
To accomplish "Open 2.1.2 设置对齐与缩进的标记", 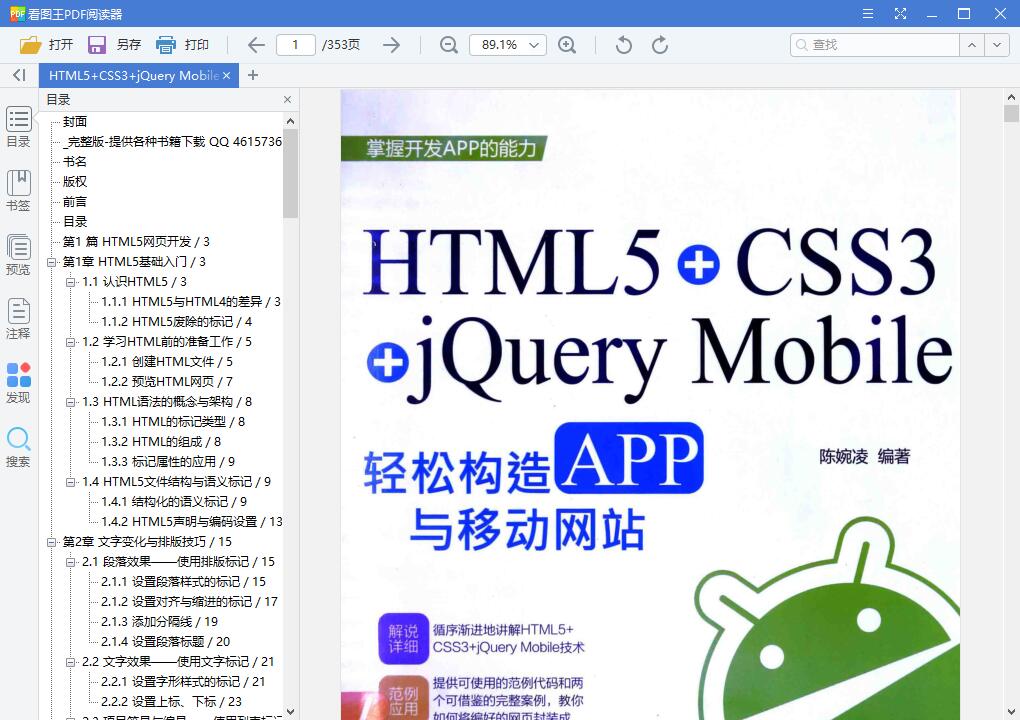I will tap(189, 602).
